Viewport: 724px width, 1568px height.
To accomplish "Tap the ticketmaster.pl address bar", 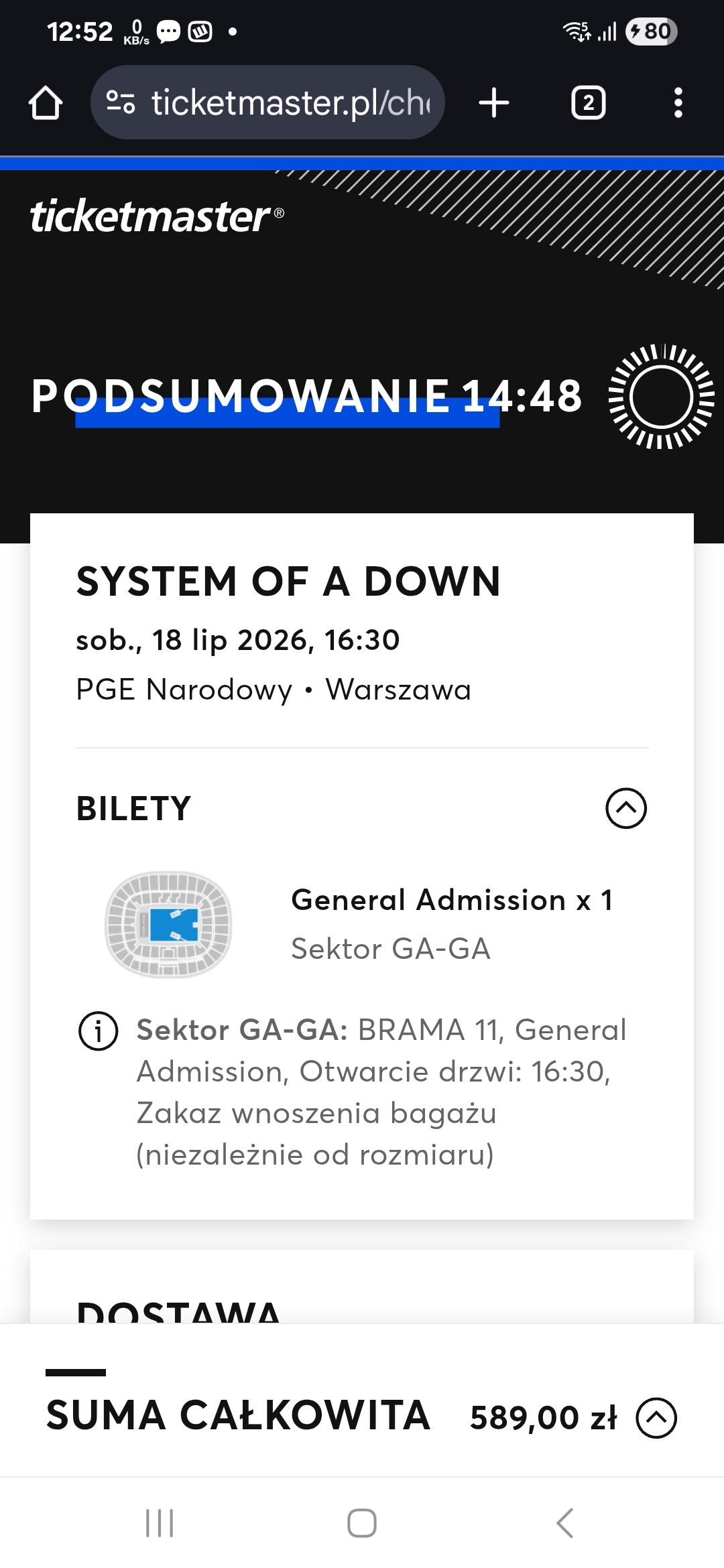I will [x=290, y=103].
